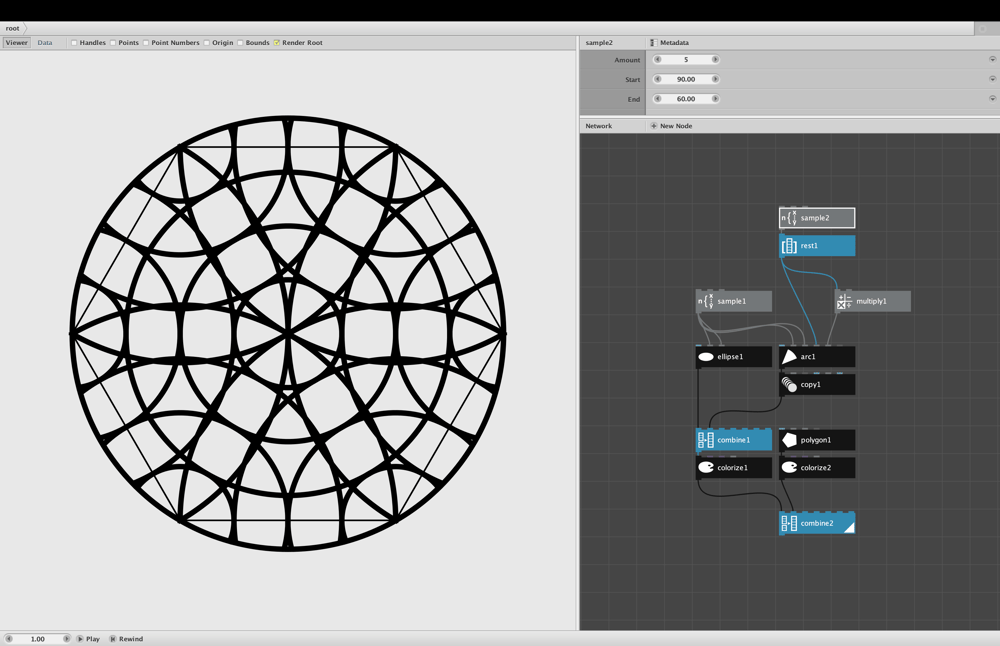Screen dimensions: 1000x646
Task: Switch to the Viewer tab
Action: point(17,43)
